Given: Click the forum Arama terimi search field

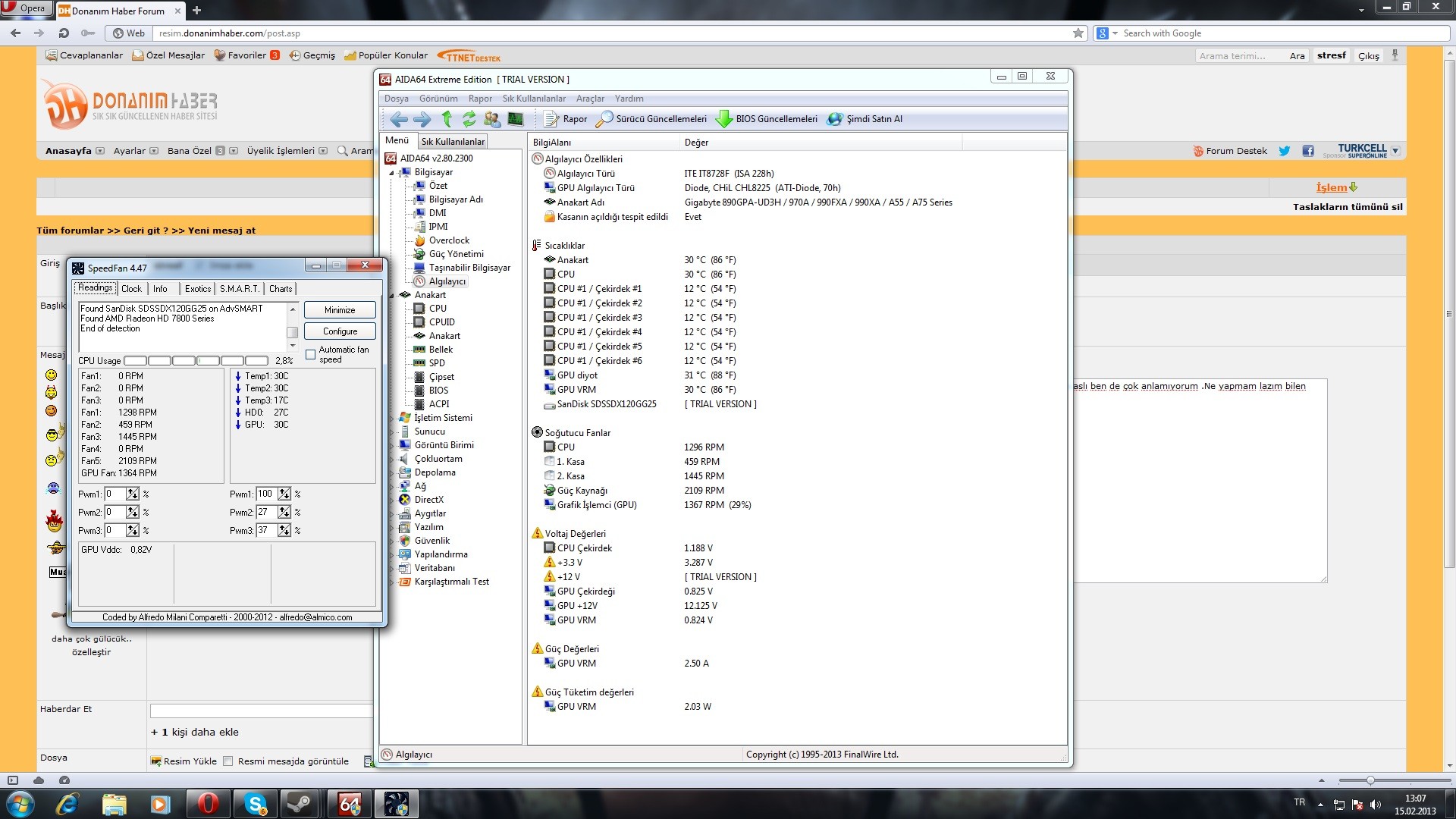Looking at the screenshot, I should point(1240,56).
